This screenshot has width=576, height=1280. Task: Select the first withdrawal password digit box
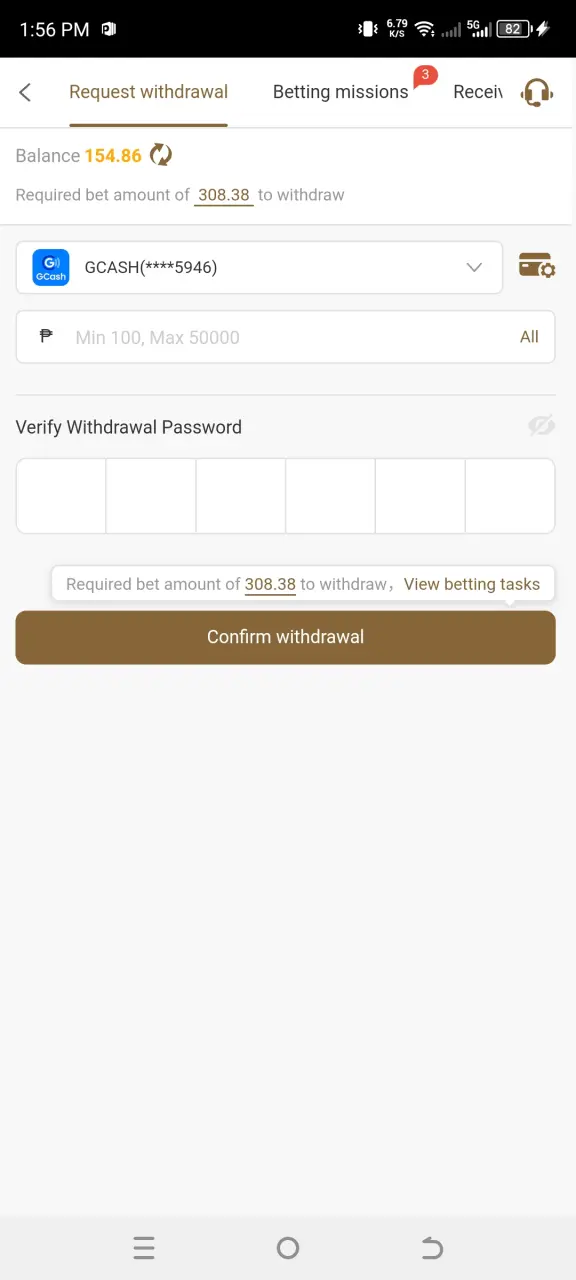(x=61, y=496)
